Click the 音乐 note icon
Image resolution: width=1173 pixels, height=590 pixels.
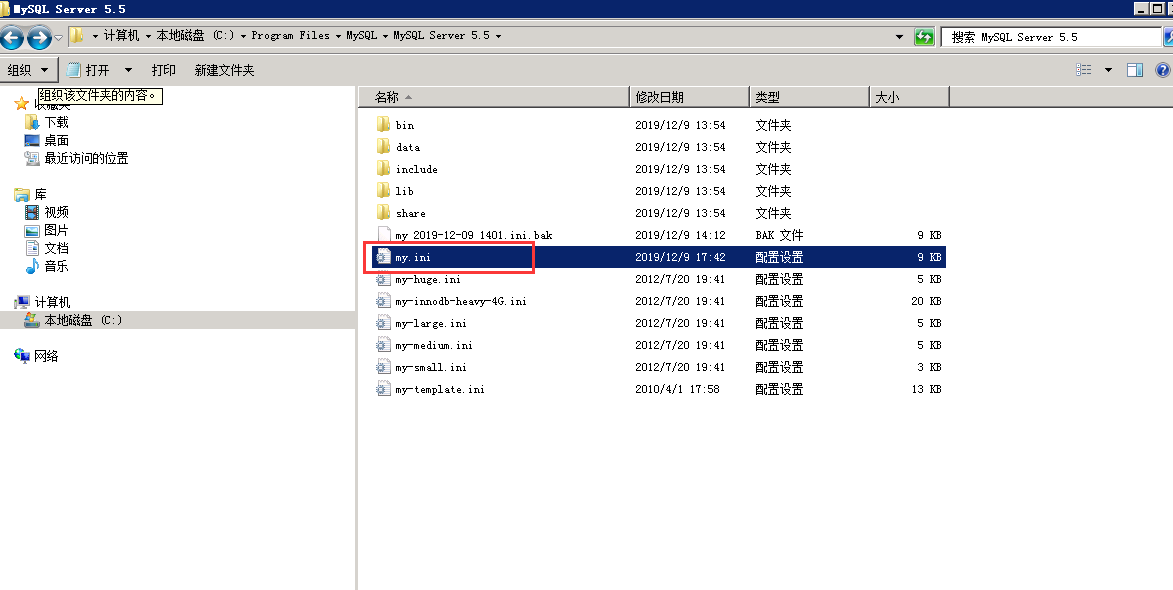(x=32, y=265)
